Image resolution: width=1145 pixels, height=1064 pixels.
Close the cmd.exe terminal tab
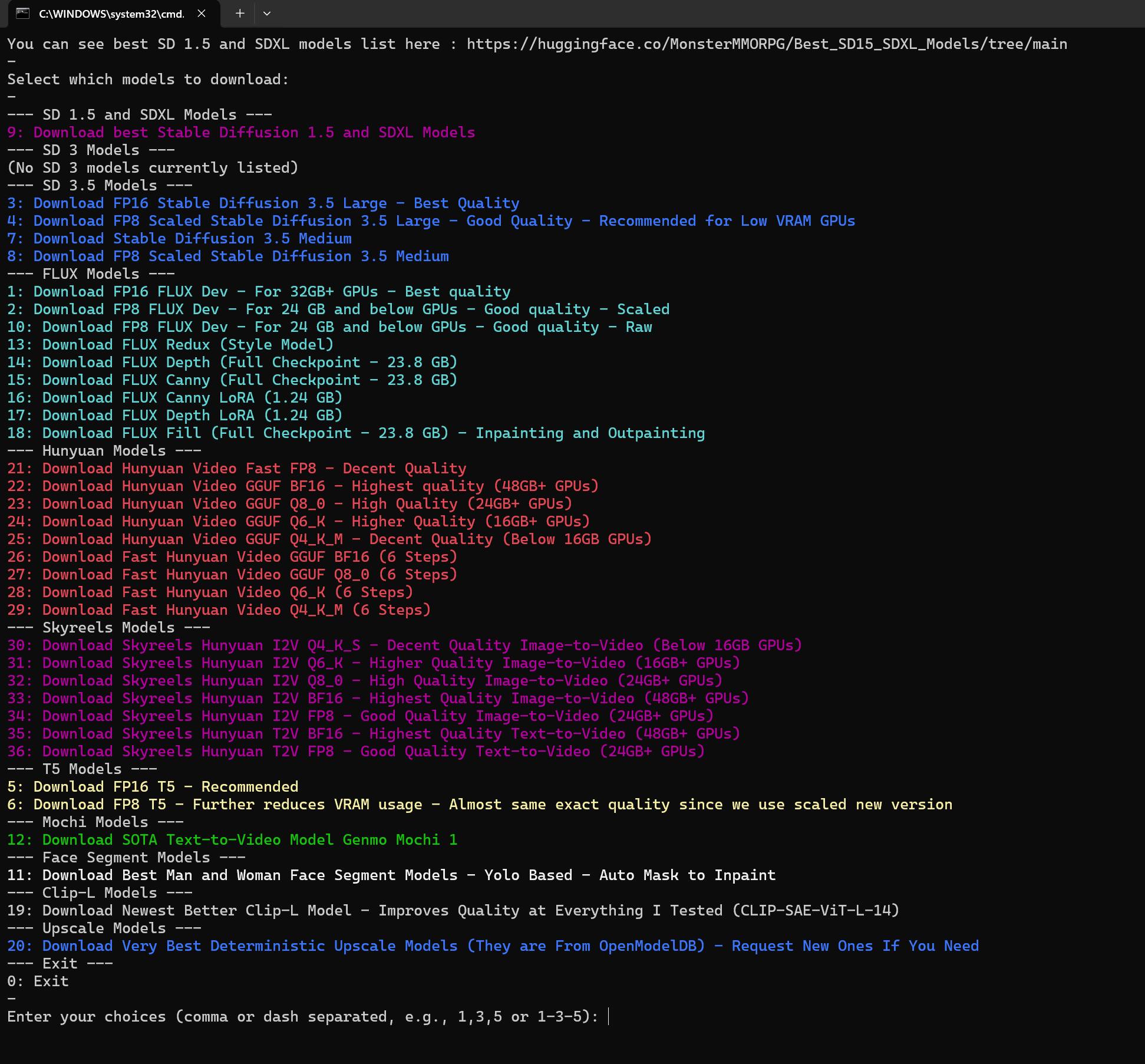(x=202, y=14)
